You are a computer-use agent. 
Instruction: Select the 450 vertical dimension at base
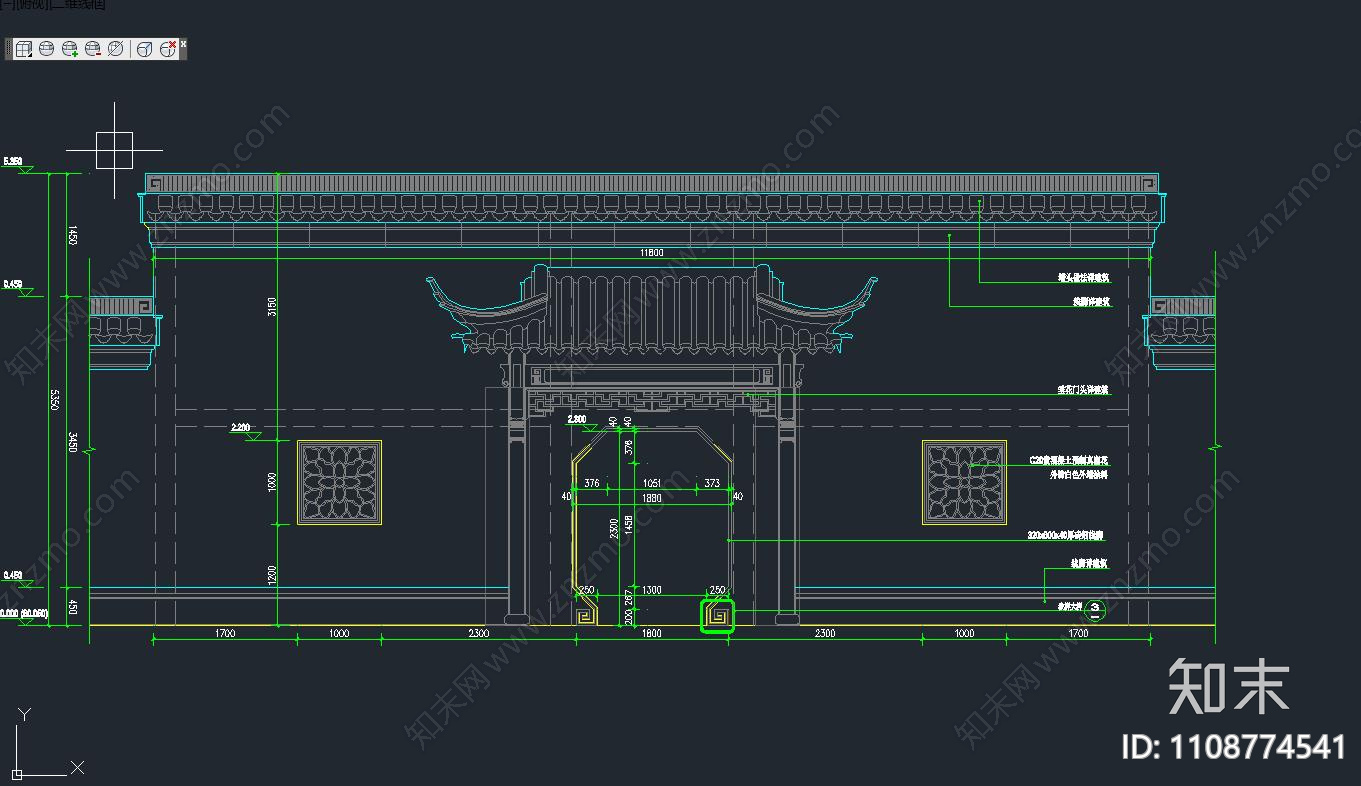(73, 608)
